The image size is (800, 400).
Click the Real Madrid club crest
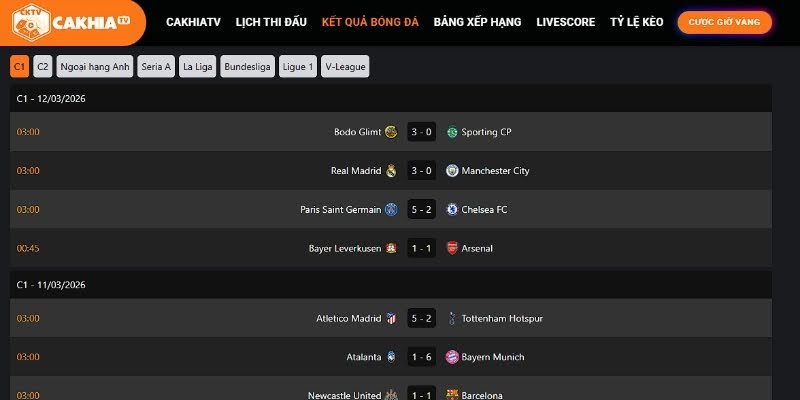pyautogui.click(x=391, y=171)
